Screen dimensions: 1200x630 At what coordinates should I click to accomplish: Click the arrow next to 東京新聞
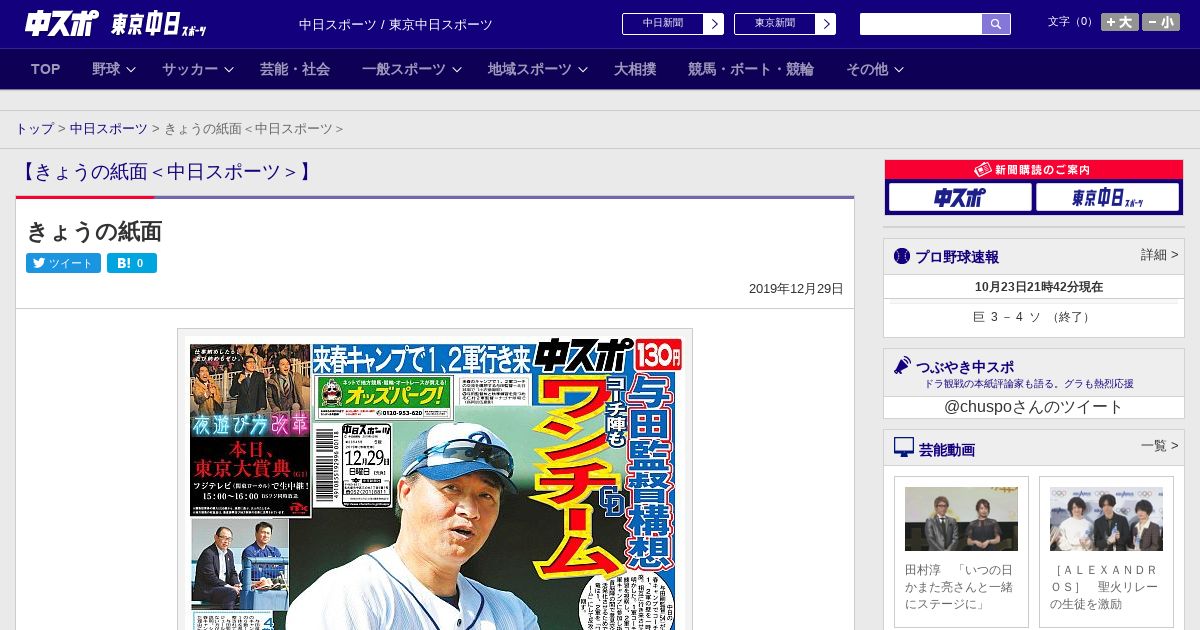tap(825, 24)
